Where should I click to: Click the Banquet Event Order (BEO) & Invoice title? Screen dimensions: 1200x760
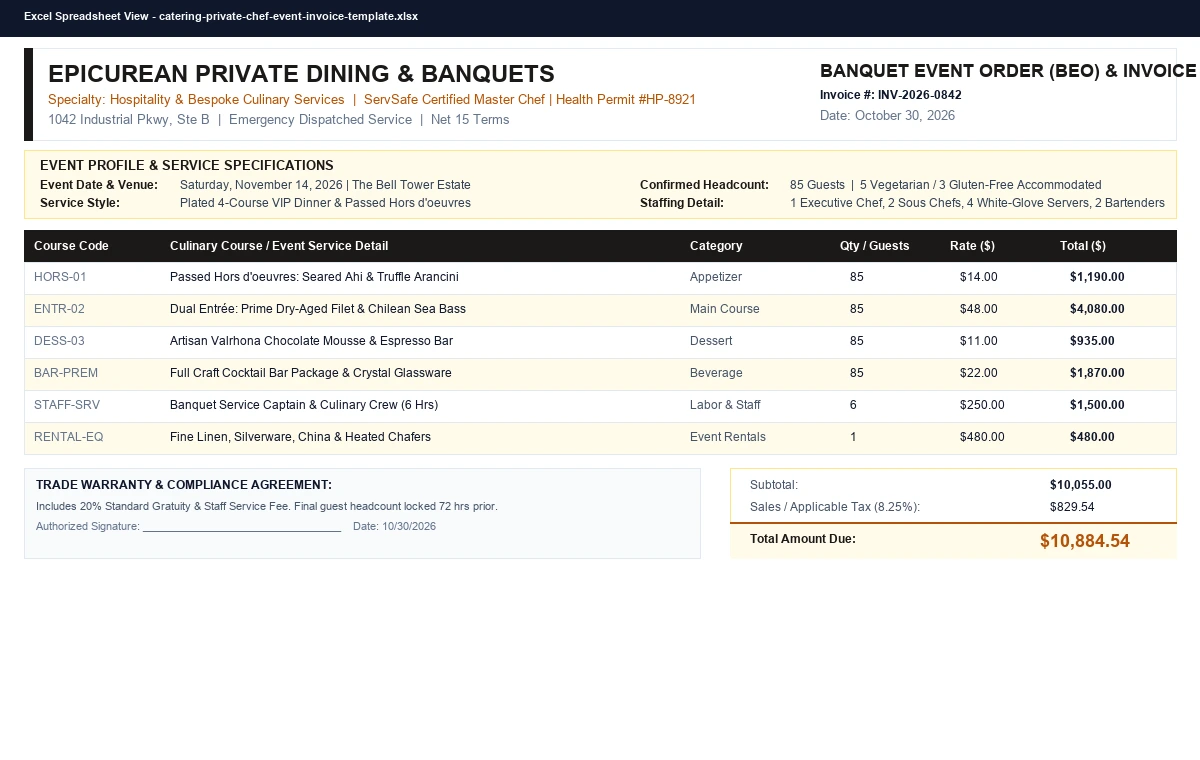click(x=1008, y=71)
